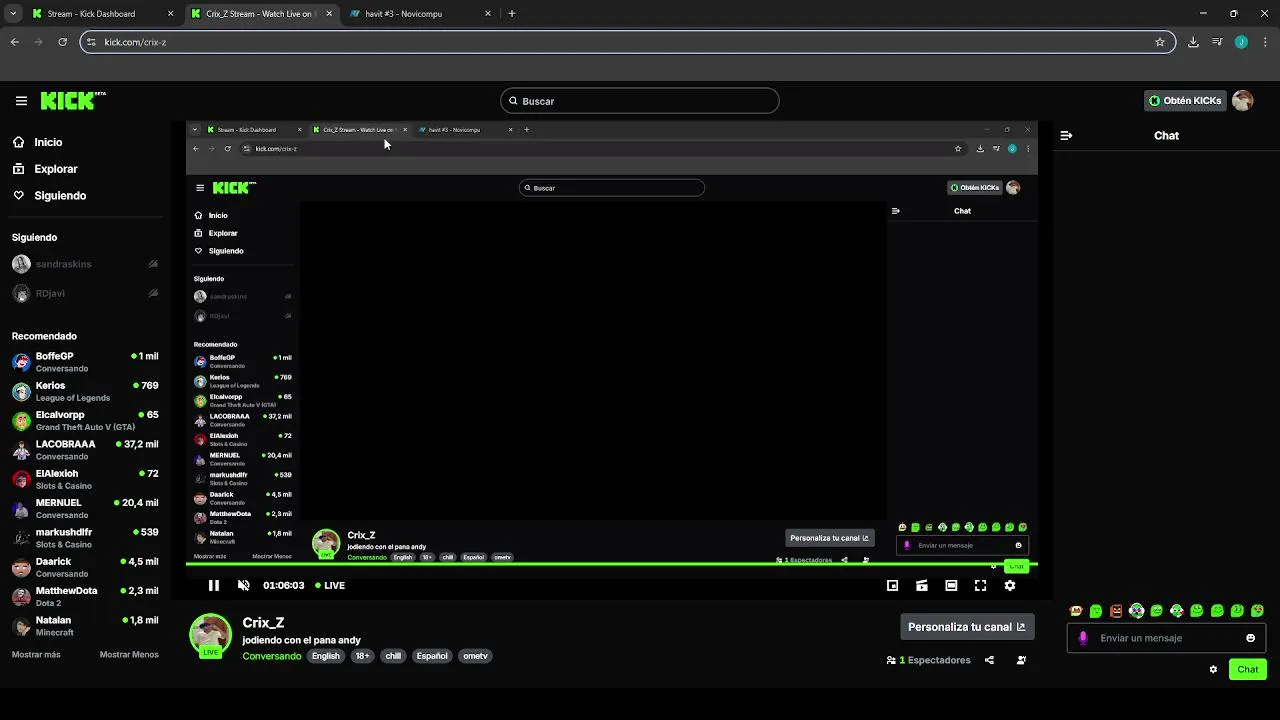Click the green KICK logo
The width and height of the screenshot is (1280, 720).
coord(73,100)
